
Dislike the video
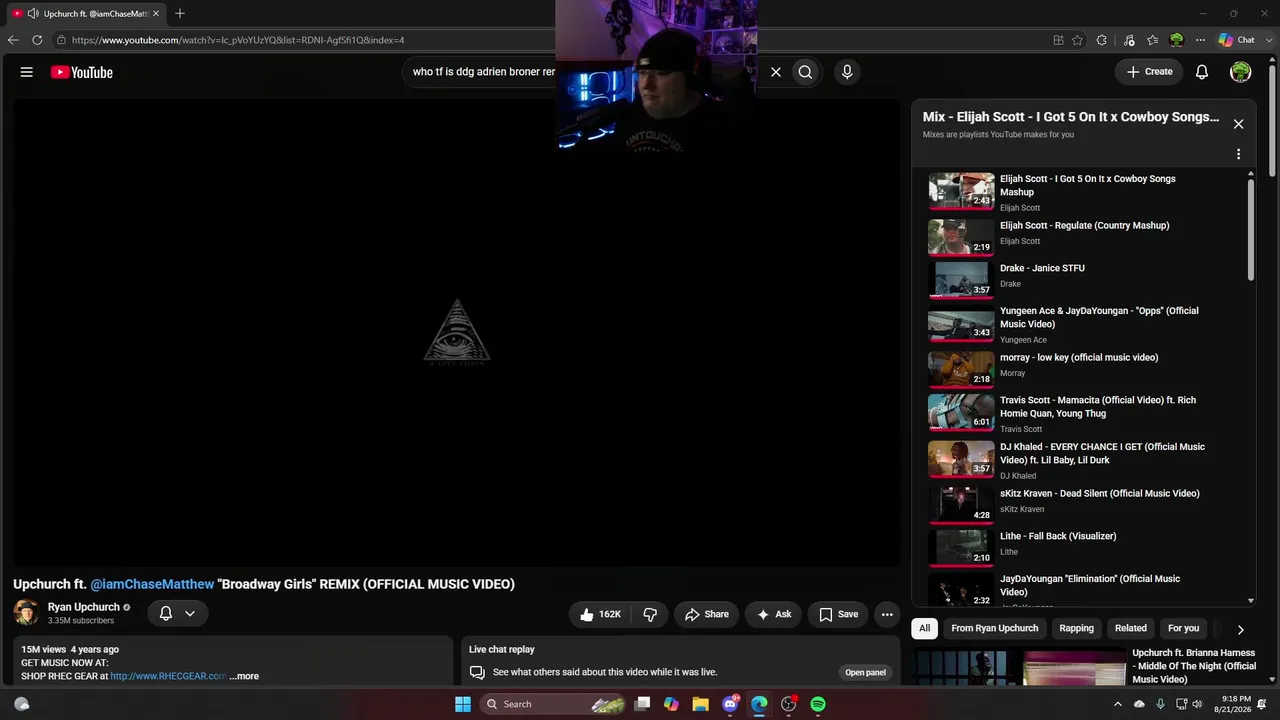click(650, 614)
